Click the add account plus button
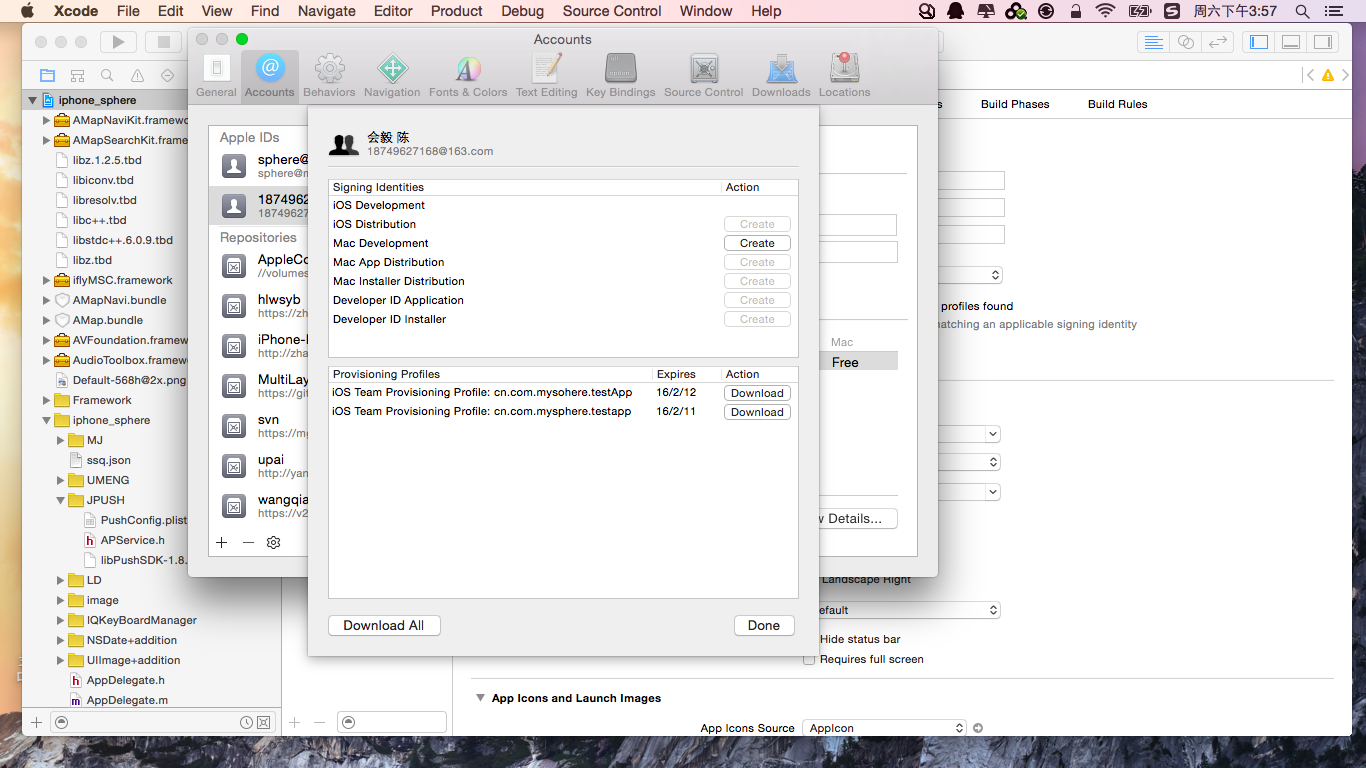The width and height of the screenshot is (1366, 768). [x=222, y=542]
